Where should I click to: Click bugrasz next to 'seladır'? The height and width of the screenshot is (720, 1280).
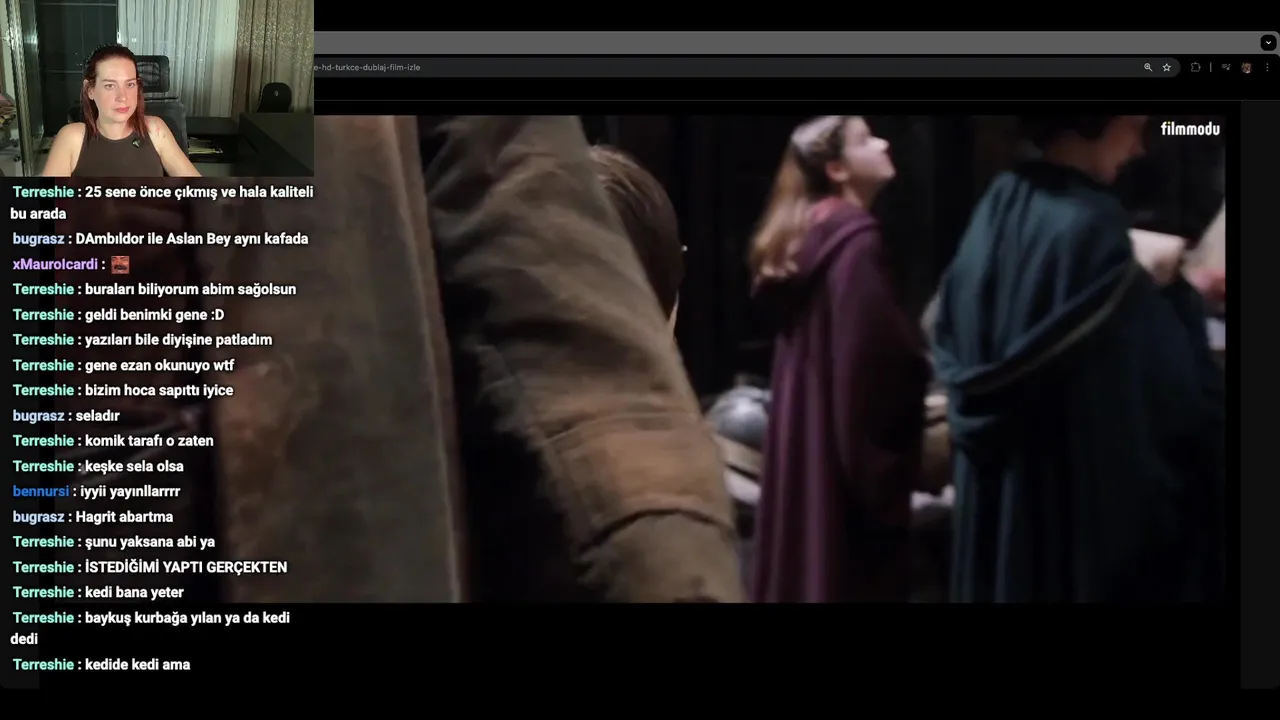click(x=39, y=415)
